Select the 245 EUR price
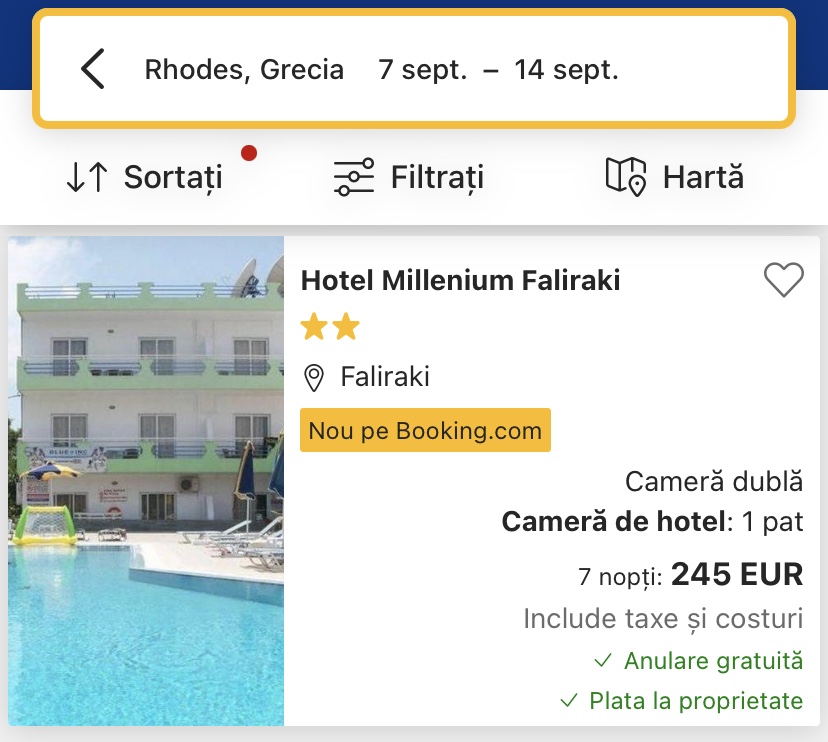The image size is (828, 742). [x=737, y=575]
